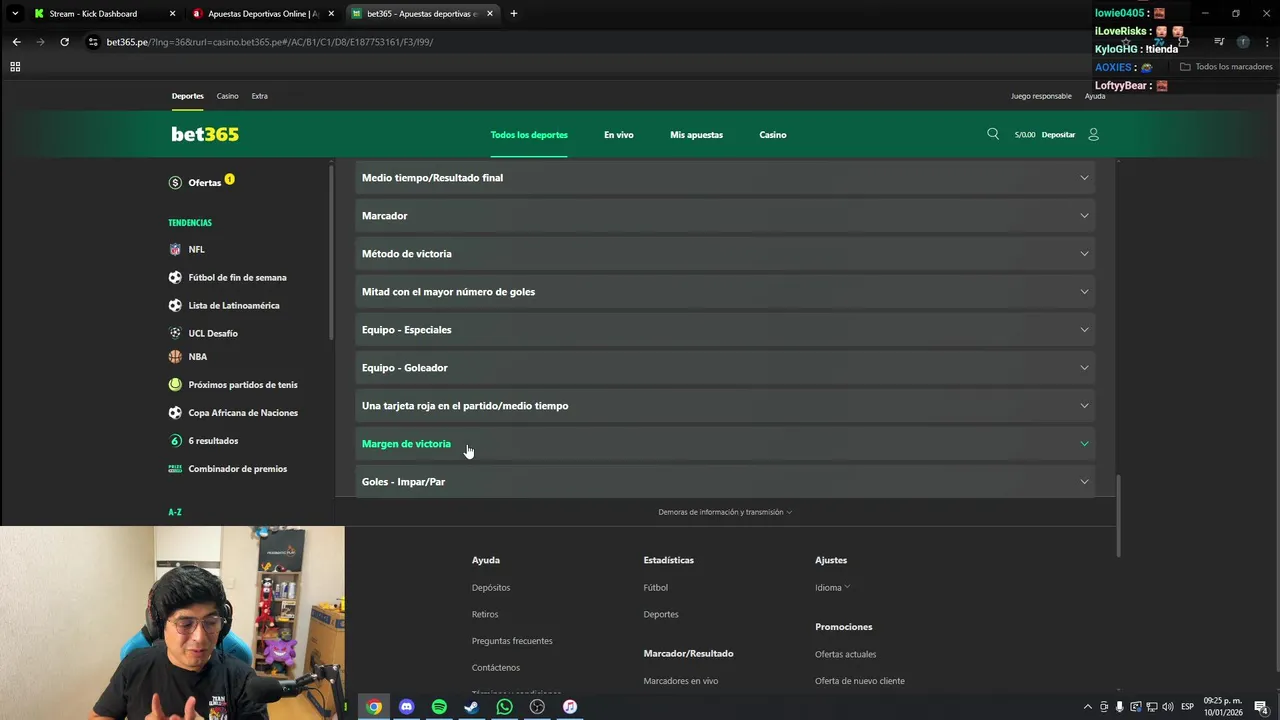Show hidden system tray icons
The height and width of the screenshot is (720, 1280).
pyautogui.click(x=1088, y=707)
